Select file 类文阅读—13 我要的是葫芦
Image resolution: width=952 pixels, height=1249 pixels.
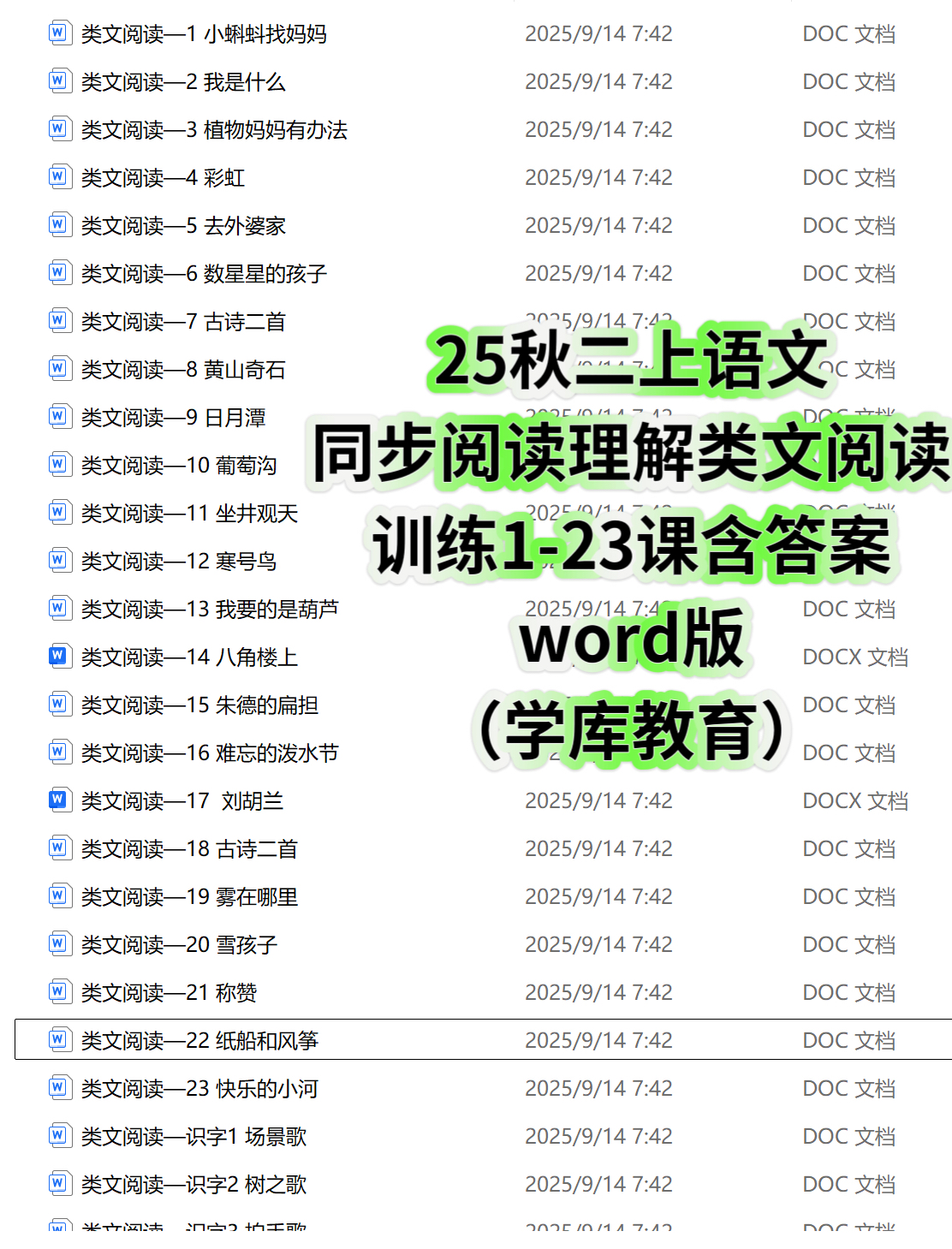(x=210, y=610)
